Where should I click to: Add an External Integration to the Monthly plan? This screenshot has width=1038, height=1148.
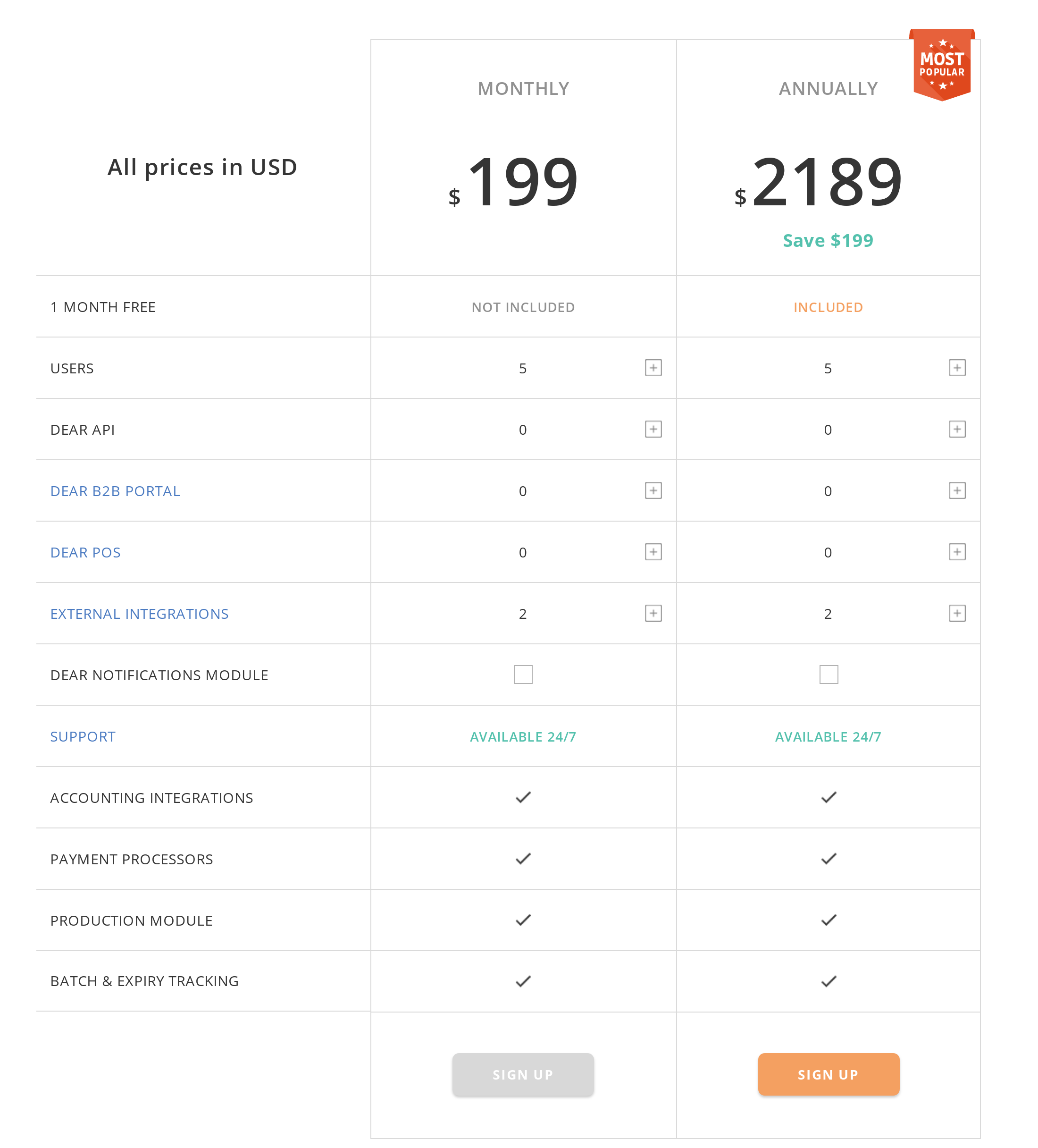tap(653, 613)
